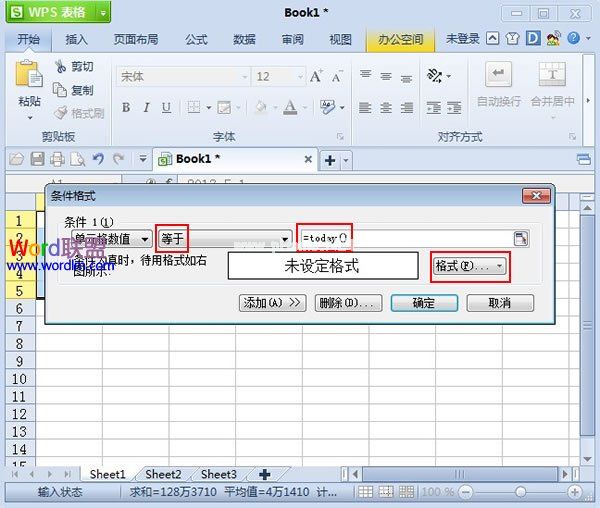The image size is (600, 508).
Task: Click the 添加(A) >> button
Action: click(x=272, y=303)
